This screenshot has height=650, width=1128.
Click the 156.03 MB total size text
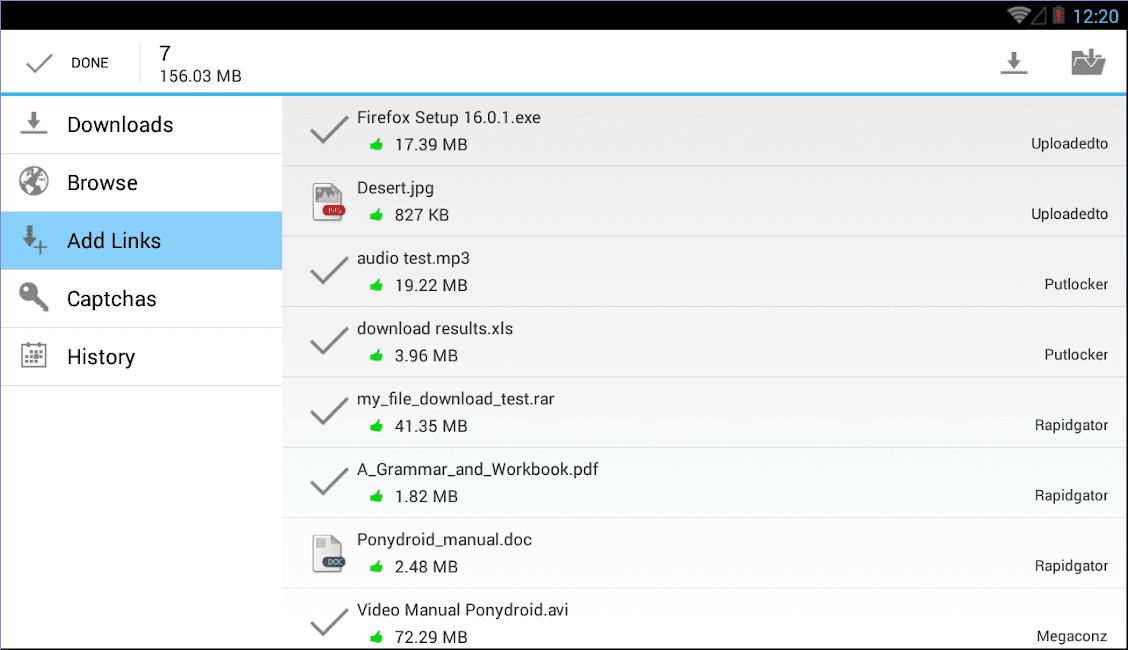point(201,76)
